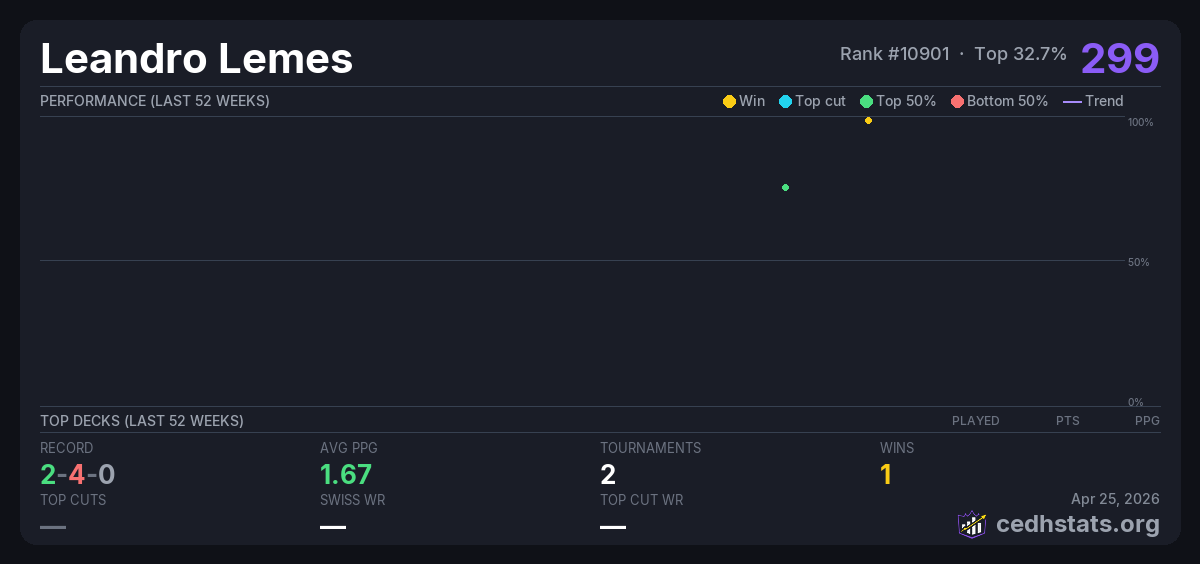Click the Rank #10901 text
The image size is (1200, 564).
pos(894,54)
